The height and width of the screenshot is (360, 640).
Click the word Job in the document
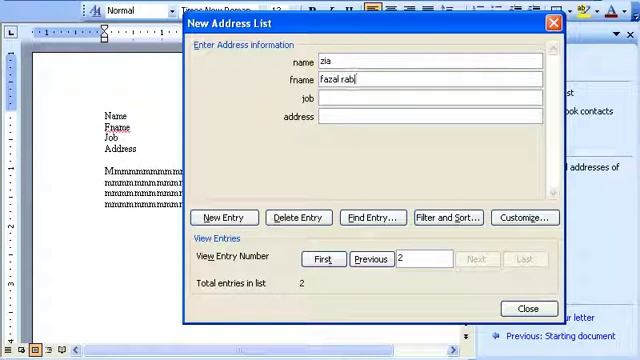(111, 138)
